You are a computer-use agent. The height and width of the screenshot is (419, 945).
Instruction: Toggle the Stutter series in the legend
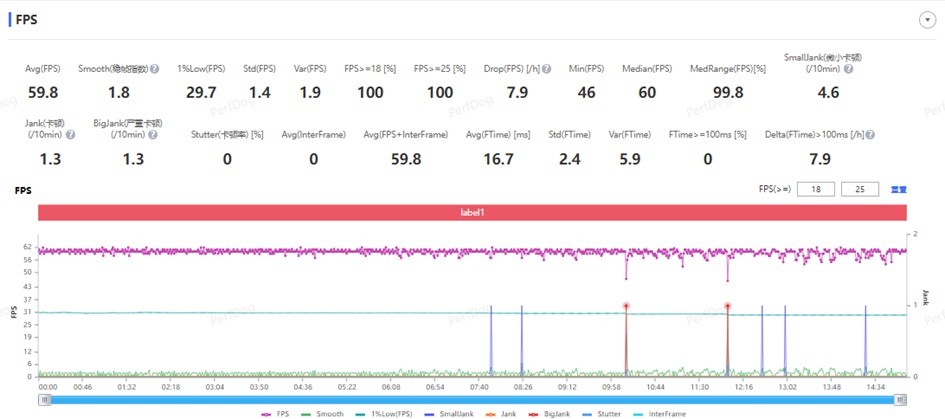(601, 414)
